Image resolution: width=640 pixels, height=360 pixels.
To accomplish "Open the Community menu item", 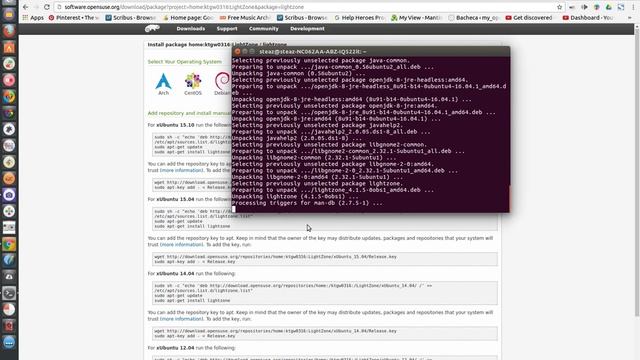I will (x=264, y=29).
